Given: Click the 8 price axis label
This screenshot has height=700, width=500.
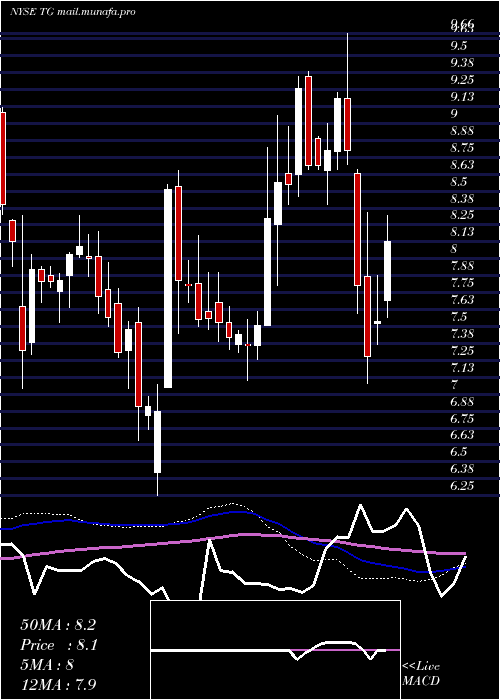Looking at the screenshot, I should coord(454,249).
